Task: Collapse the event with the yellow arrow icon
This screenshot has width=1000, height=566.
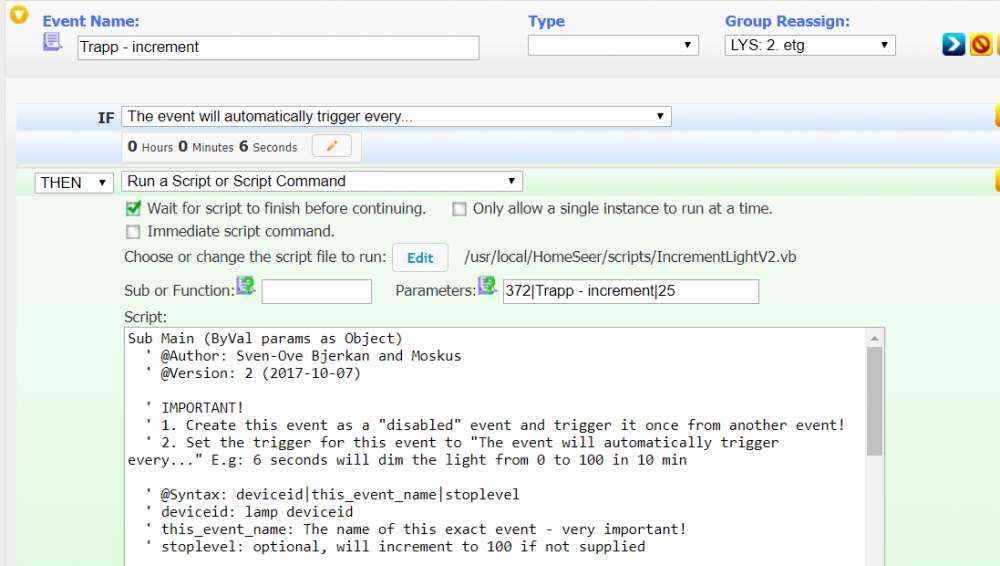Action: 18,16
